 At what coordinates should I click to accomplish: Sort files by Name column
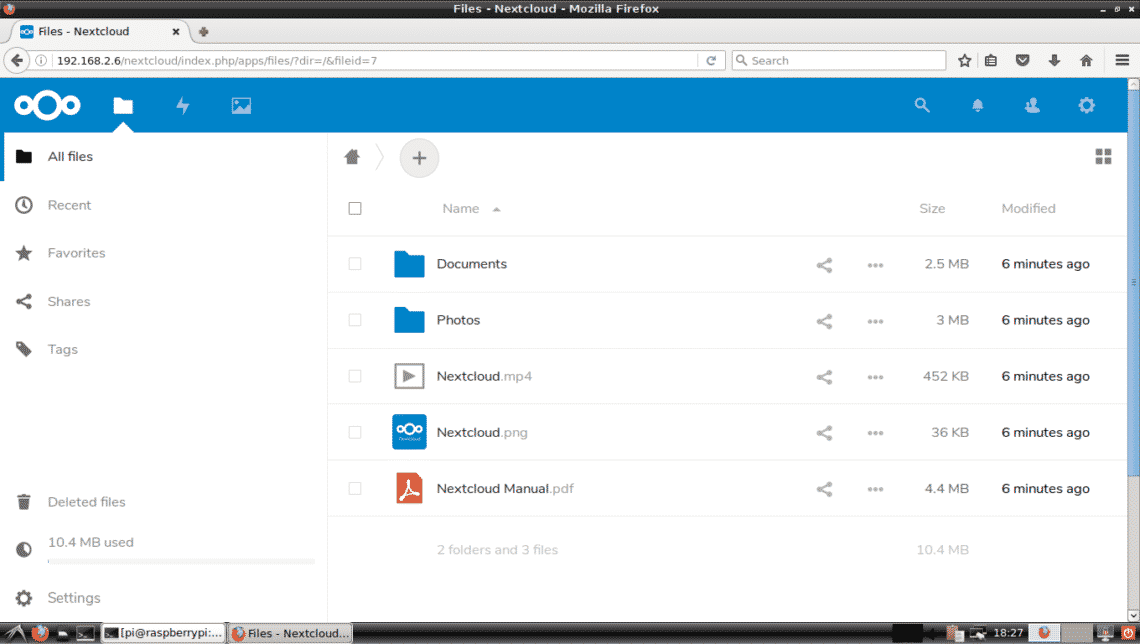coord(461,209)
